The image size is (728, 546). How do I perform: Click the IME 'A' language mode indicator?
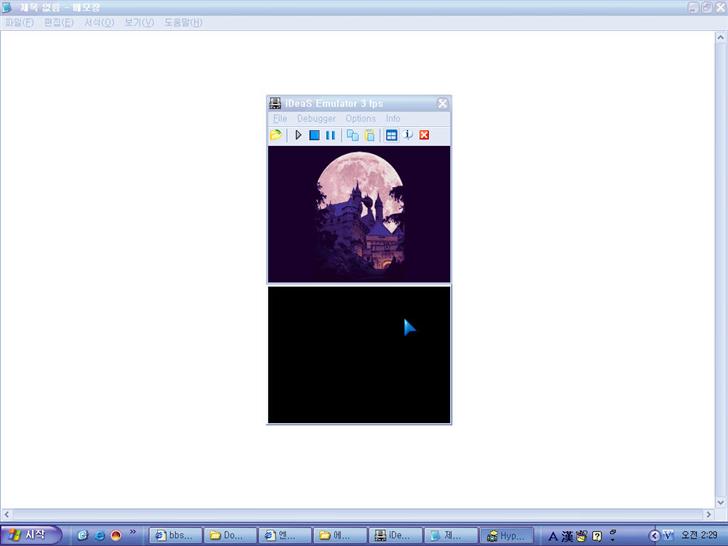552,537
